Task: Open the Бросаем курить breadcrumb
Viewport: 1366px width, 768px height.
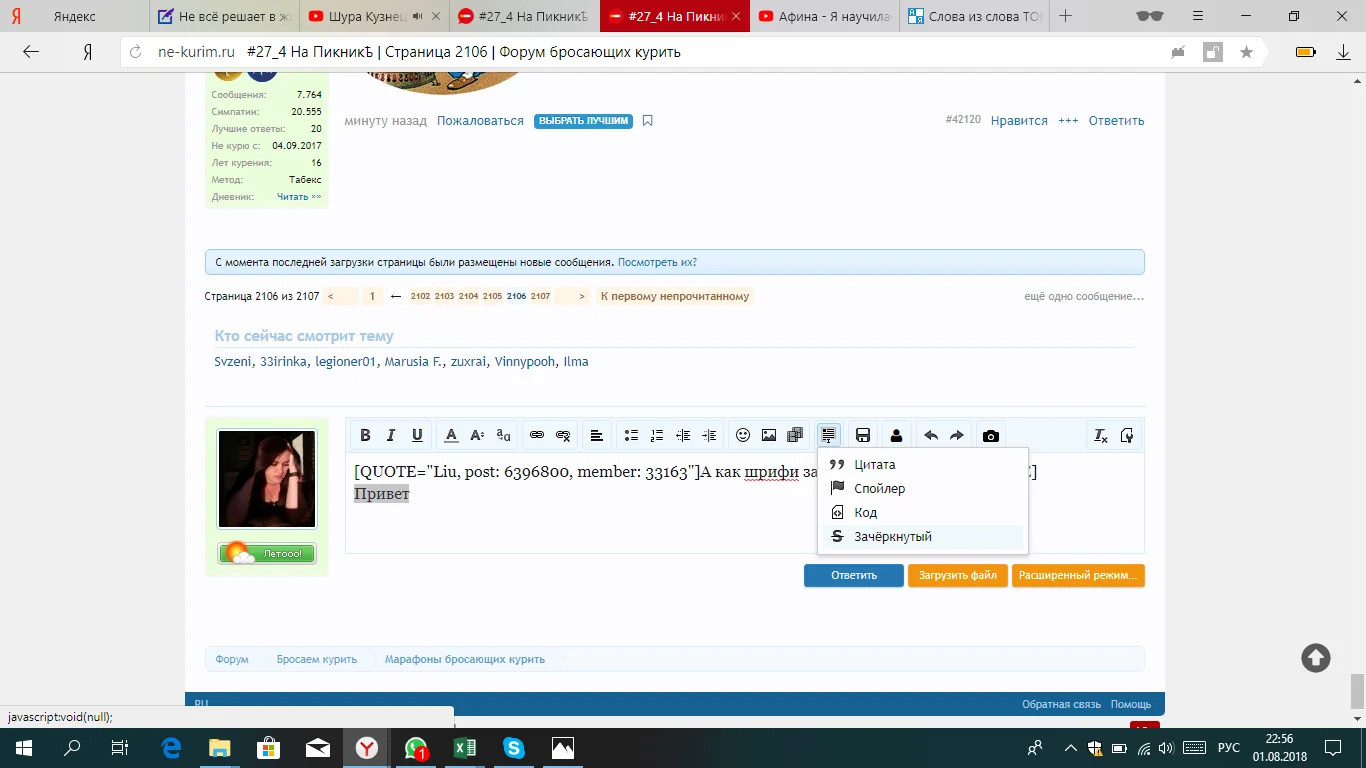Action: [317, 660]
